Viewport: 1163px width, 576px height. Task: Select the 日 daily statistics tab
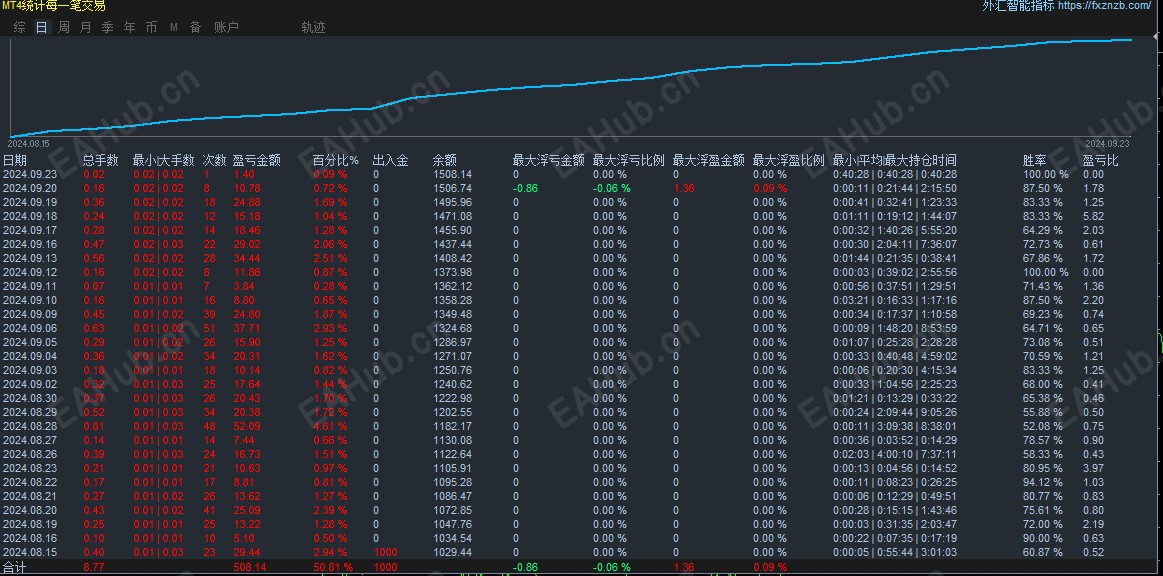point(42,27)
